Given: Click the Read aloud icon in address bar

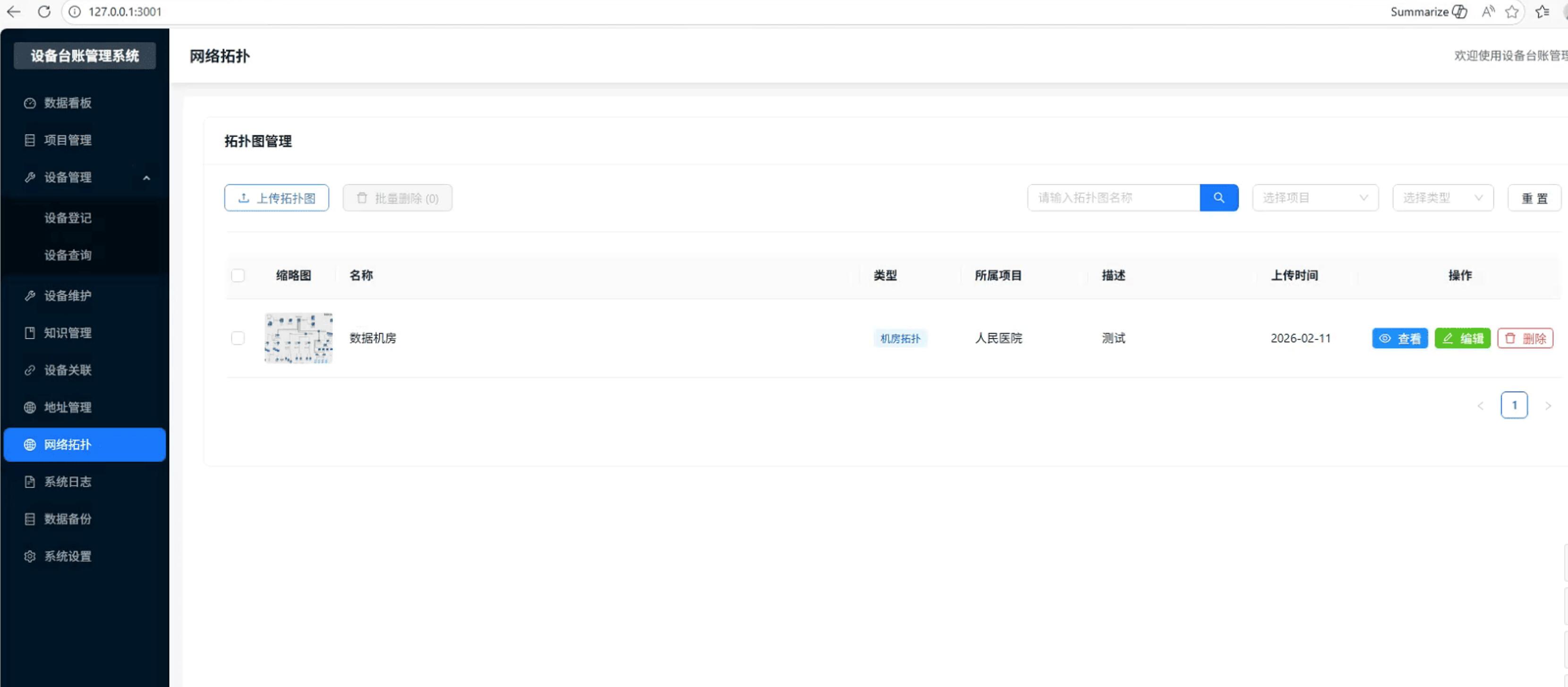Looking at the screenshot, I should tap(1488, 11).
